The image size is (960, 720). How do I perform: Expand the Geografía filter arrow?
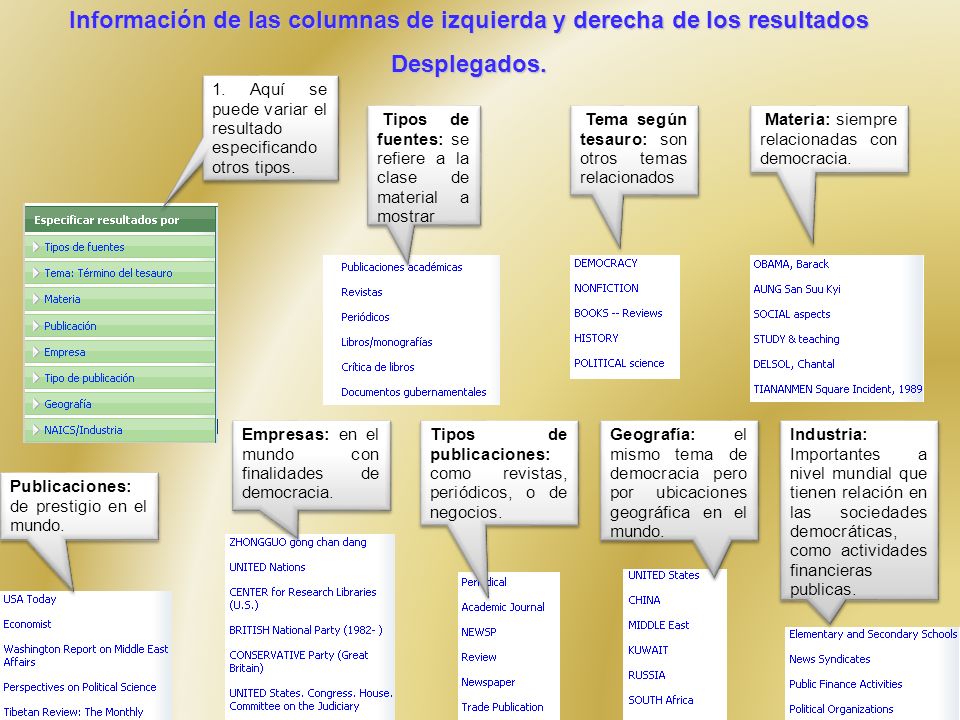[x=36, y=404]
